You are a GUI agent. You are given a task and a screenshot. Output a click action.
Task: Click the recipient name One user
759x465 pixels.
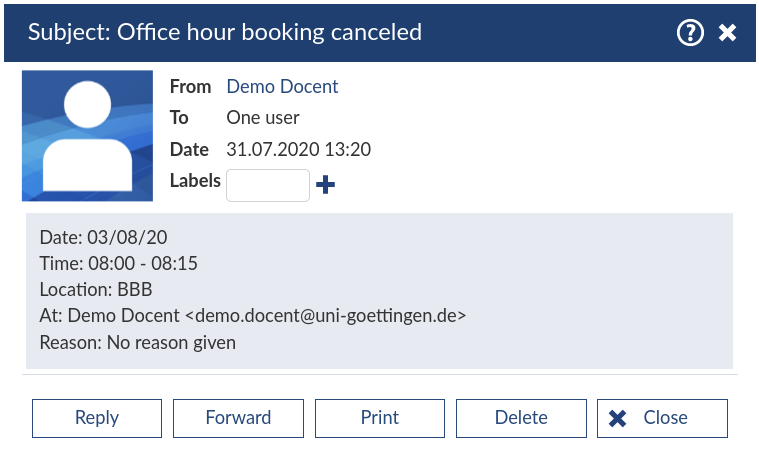point(263,118)
